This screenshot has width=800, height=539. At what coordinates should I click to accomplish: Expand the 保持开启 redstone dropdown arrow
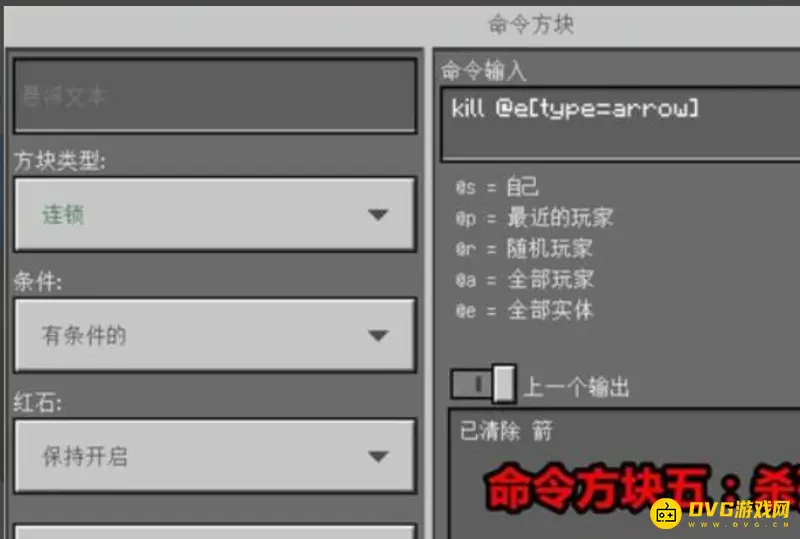pos(378,456)
